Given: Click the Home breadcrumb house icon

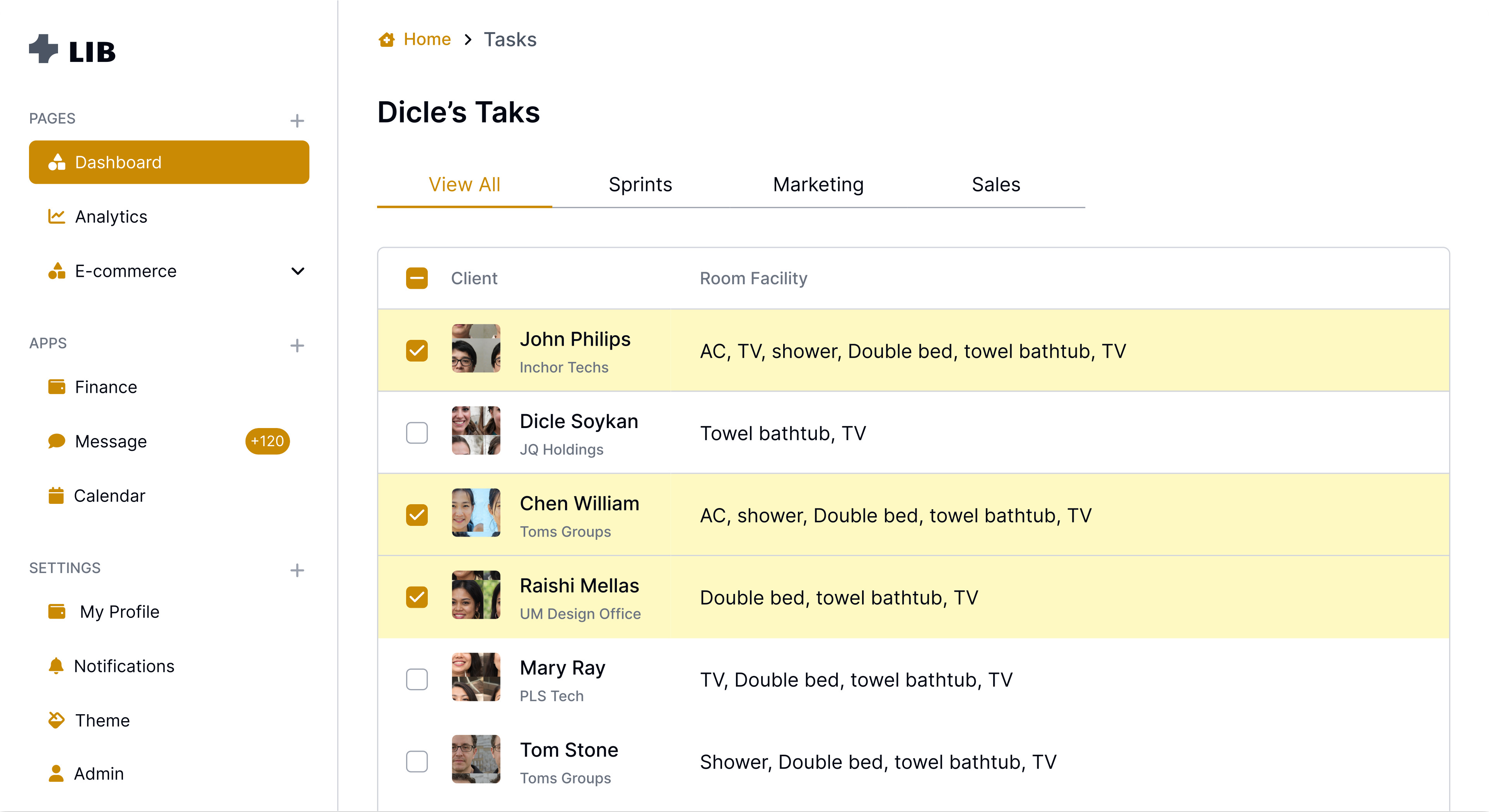Looking at the screenshot, I should pyautogui.click(x=387, y=39).
